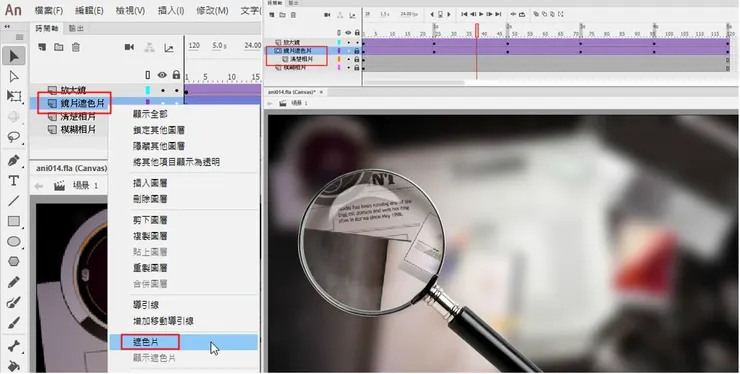Unlock the 清楚相片 layer in right timeline

(x=357, y=59)
